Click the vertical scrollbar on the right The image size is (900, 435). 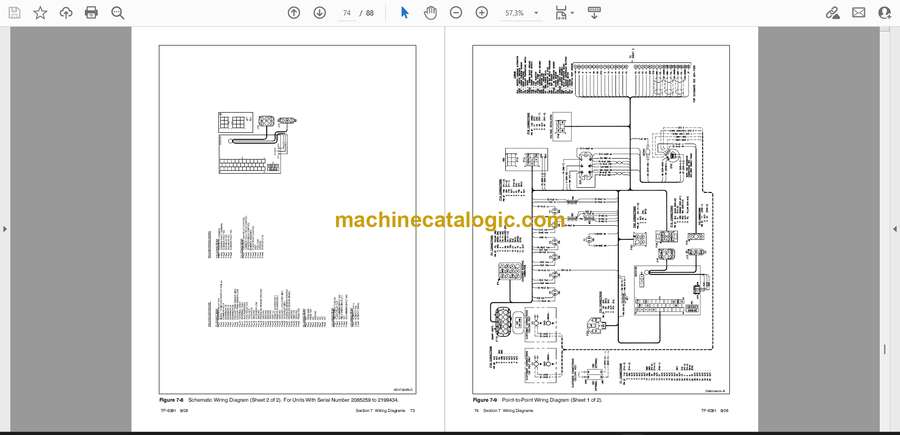[x=884, y=230]
